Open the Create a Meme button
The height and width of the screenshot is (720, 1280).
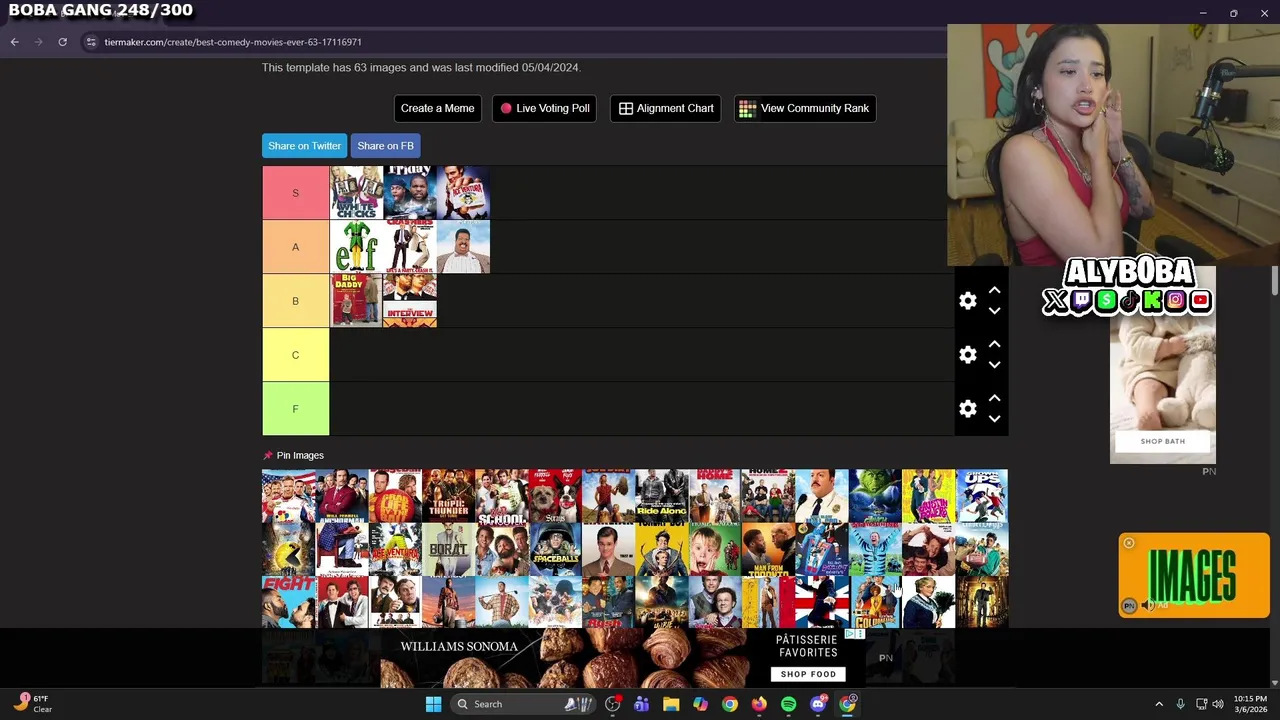437,108
